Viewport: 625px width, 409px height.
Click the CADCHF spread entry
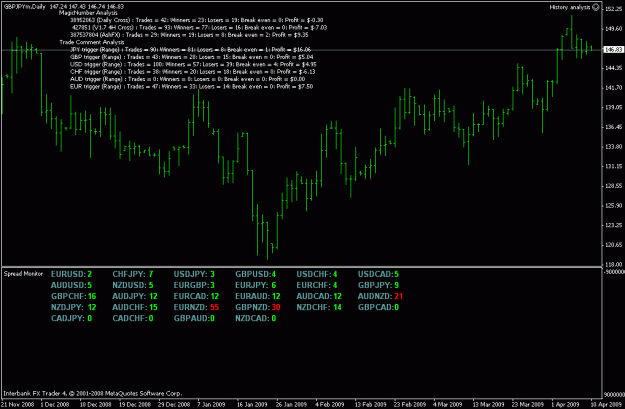[133, 319]
